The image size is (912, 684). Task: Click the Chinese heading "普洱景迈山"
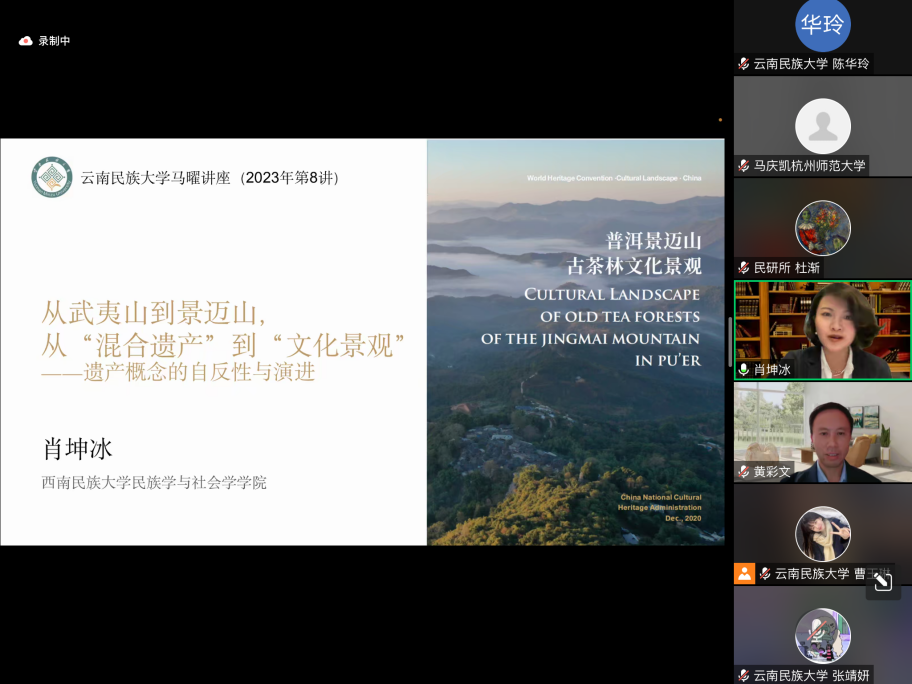pos(653,241)
